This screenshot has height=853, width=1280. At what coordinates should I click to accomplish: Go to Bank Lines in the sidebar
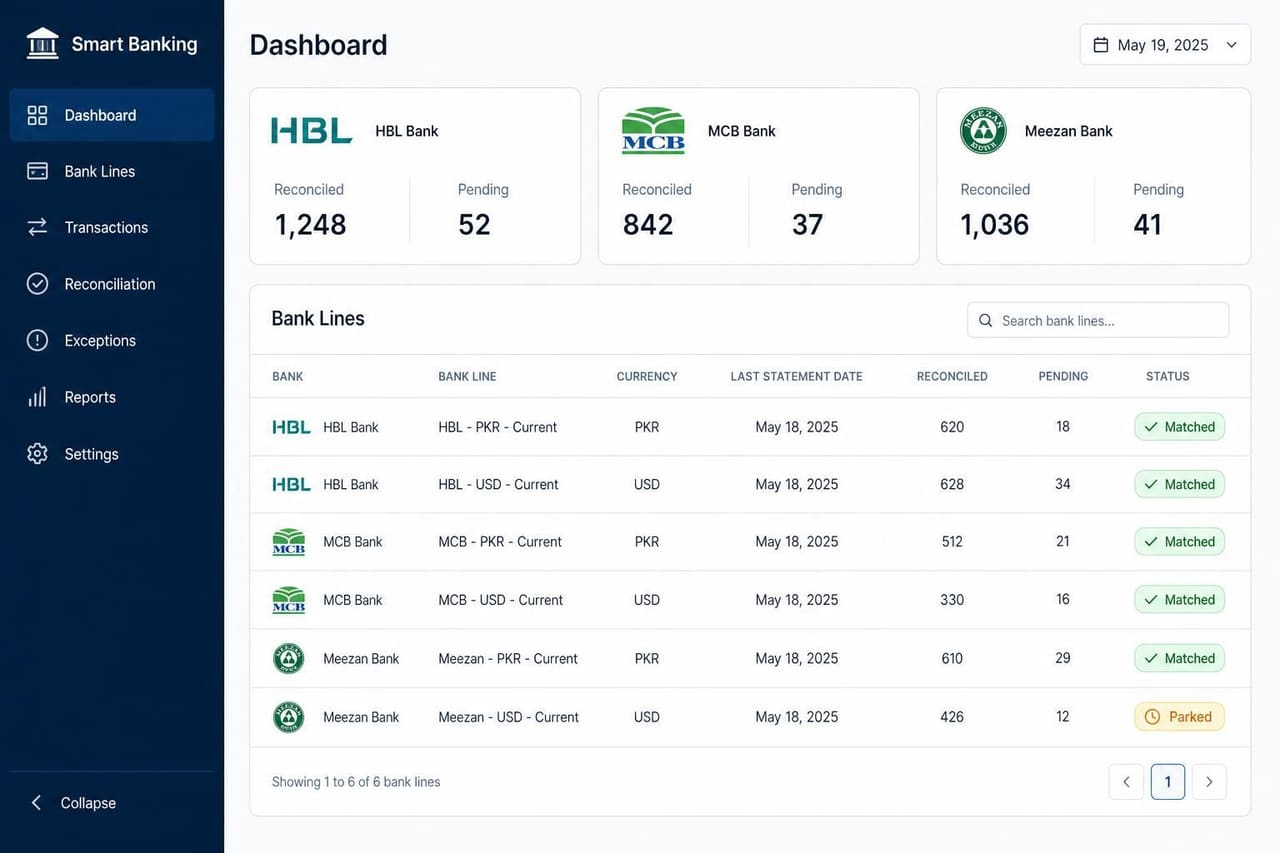click(112, 171)
